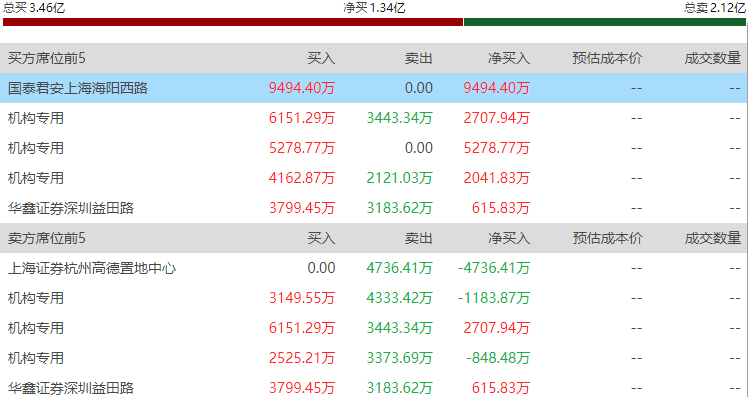Select 华鑫证券深圳益田路 in the 买方席位前5 list

tap(71, 208)
